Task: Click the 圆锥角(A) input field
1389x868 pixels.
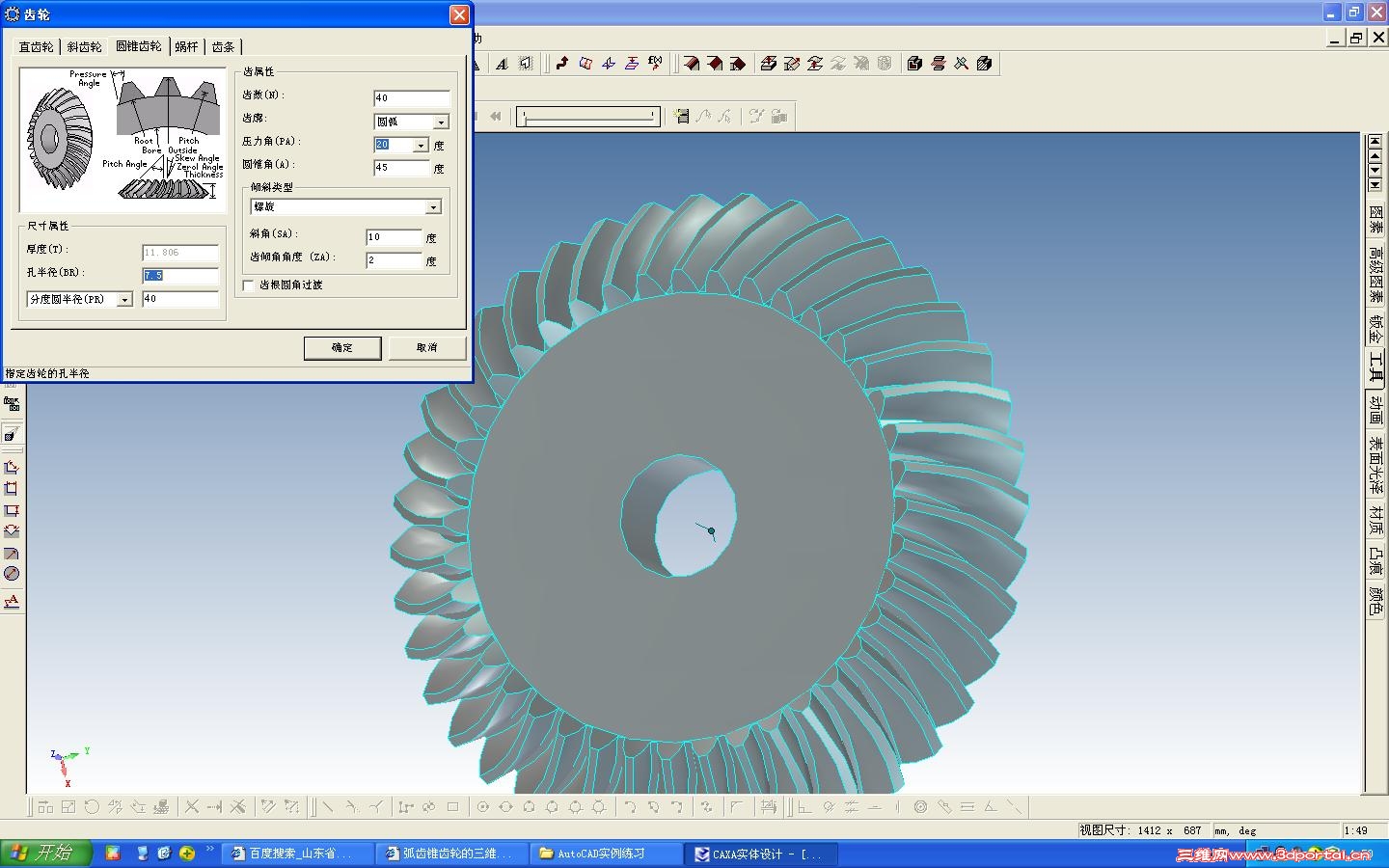Action: point(401,168)
